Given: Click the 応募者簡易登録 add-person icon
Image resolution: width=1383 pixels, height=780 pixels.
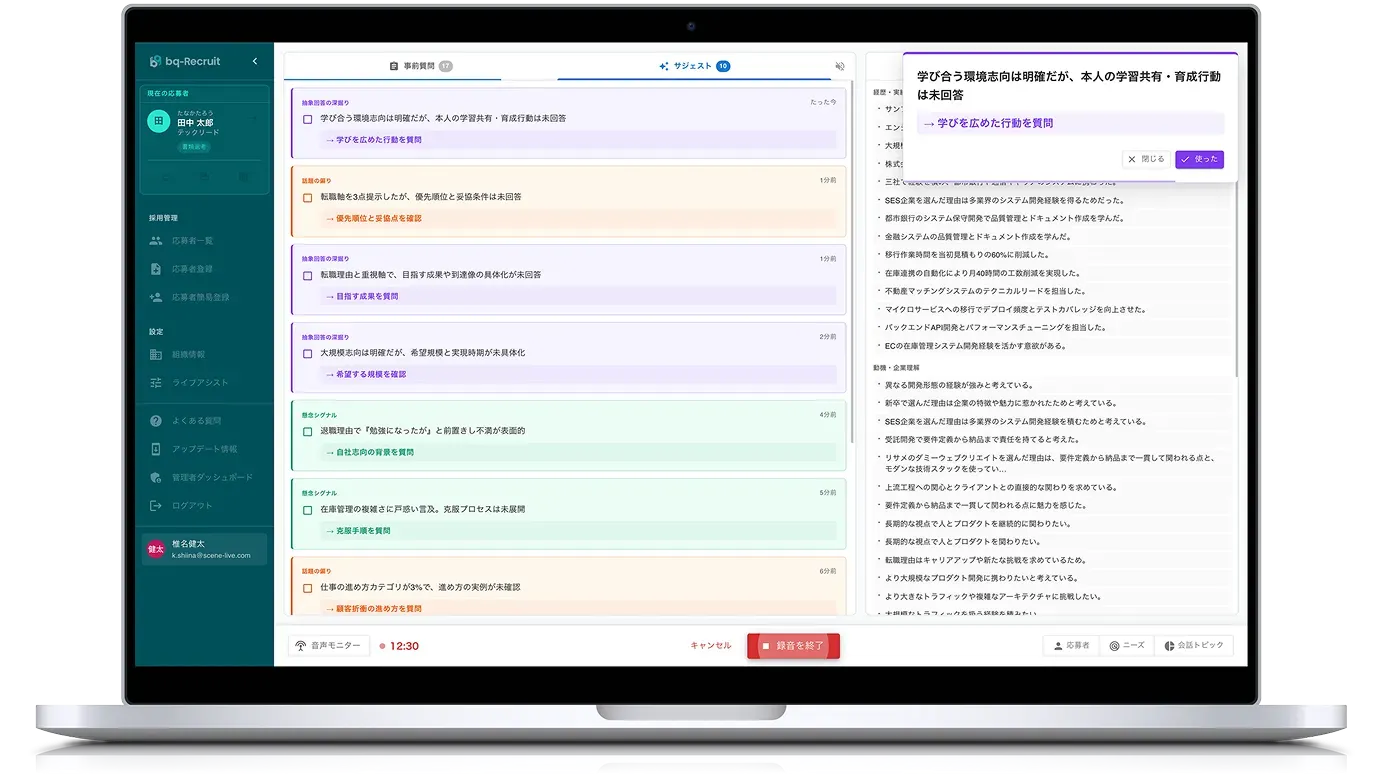Looking at the screenshot, I should [x=155, y=297].
